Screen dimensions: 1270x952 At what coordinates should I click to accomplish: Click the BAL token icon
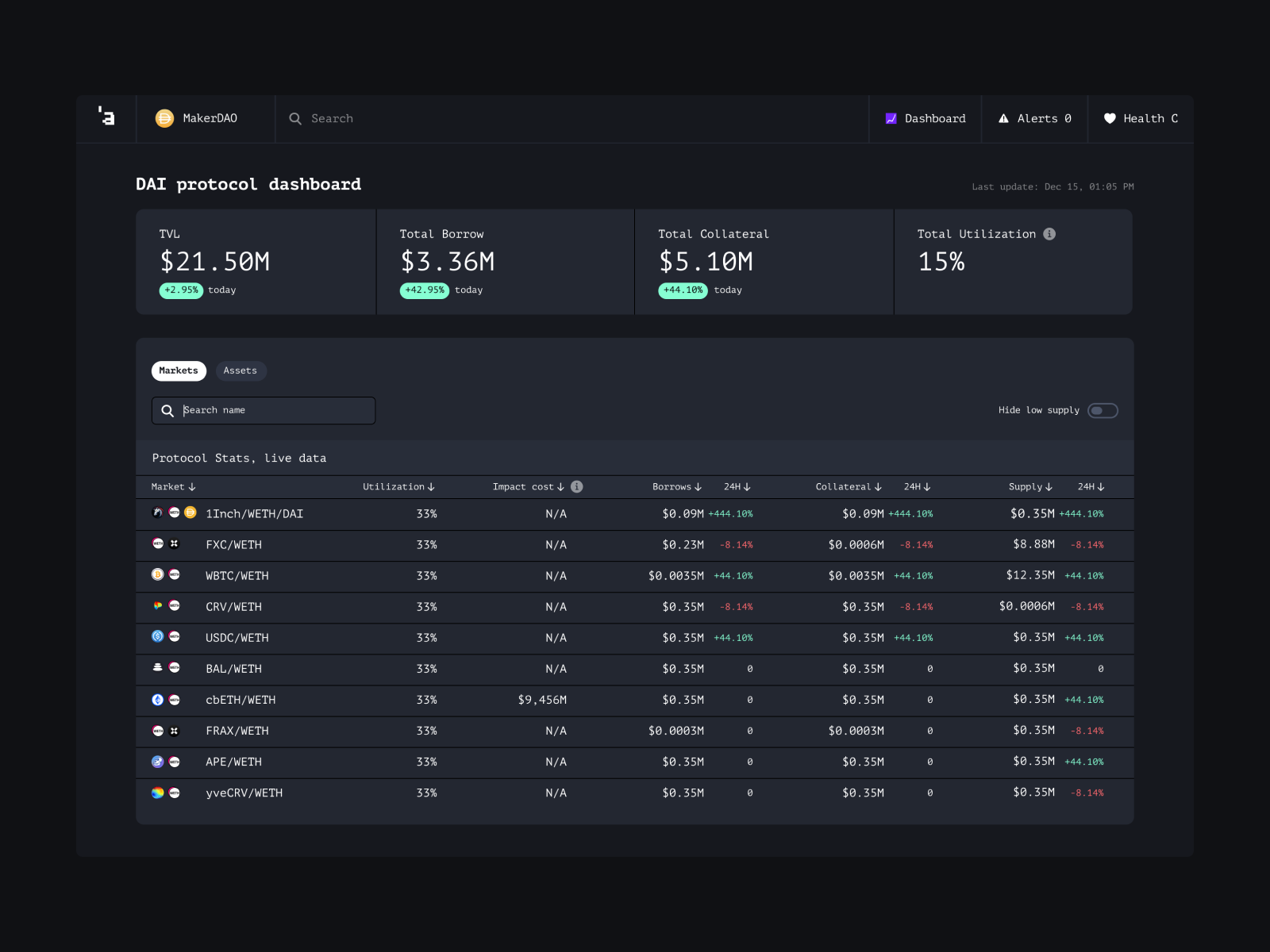[157, 667]
